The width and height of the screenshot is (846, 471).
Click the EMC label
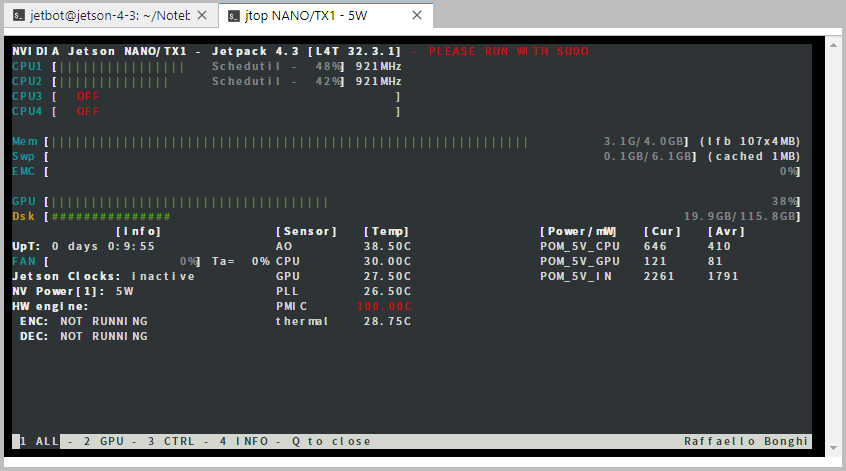23,172
